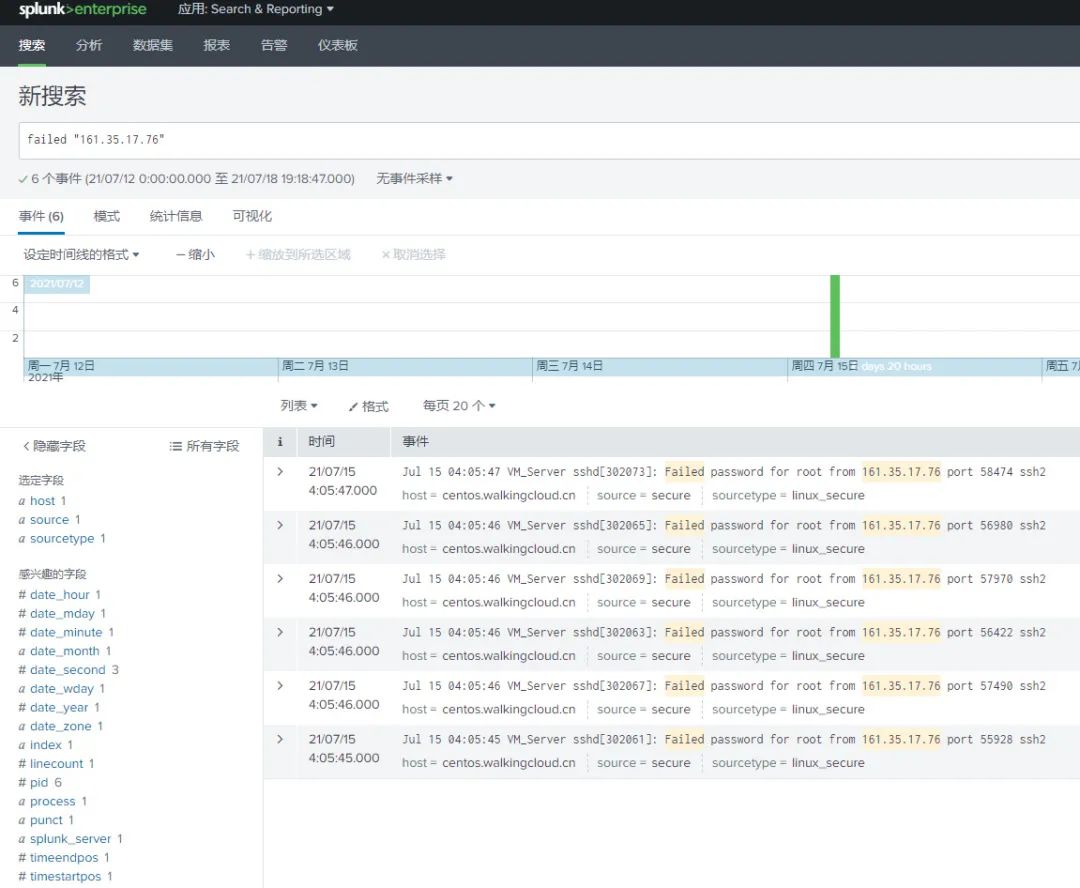1080x888 pixels.
Task: Open the 所有字段 list button
Action: point(205,446)
